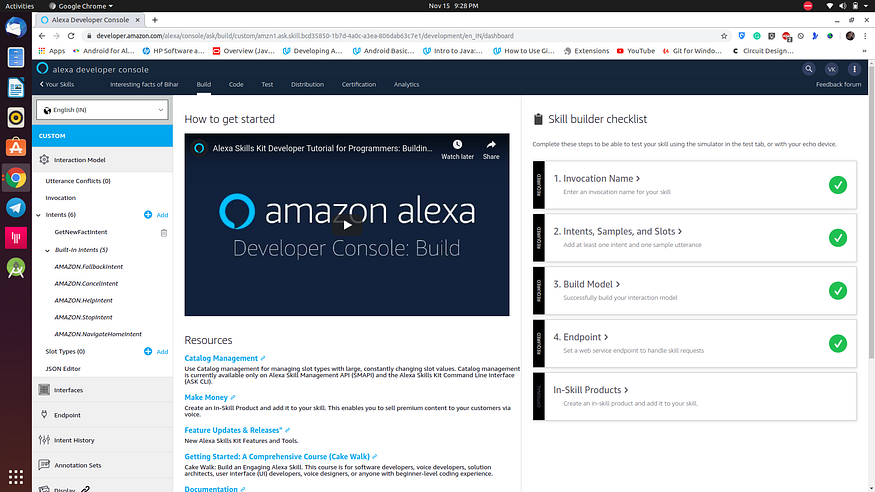Screen dimensions: 875x492
Task: Select AMAZON.NavigateHomeIntent
Action: tap(98, 334)
